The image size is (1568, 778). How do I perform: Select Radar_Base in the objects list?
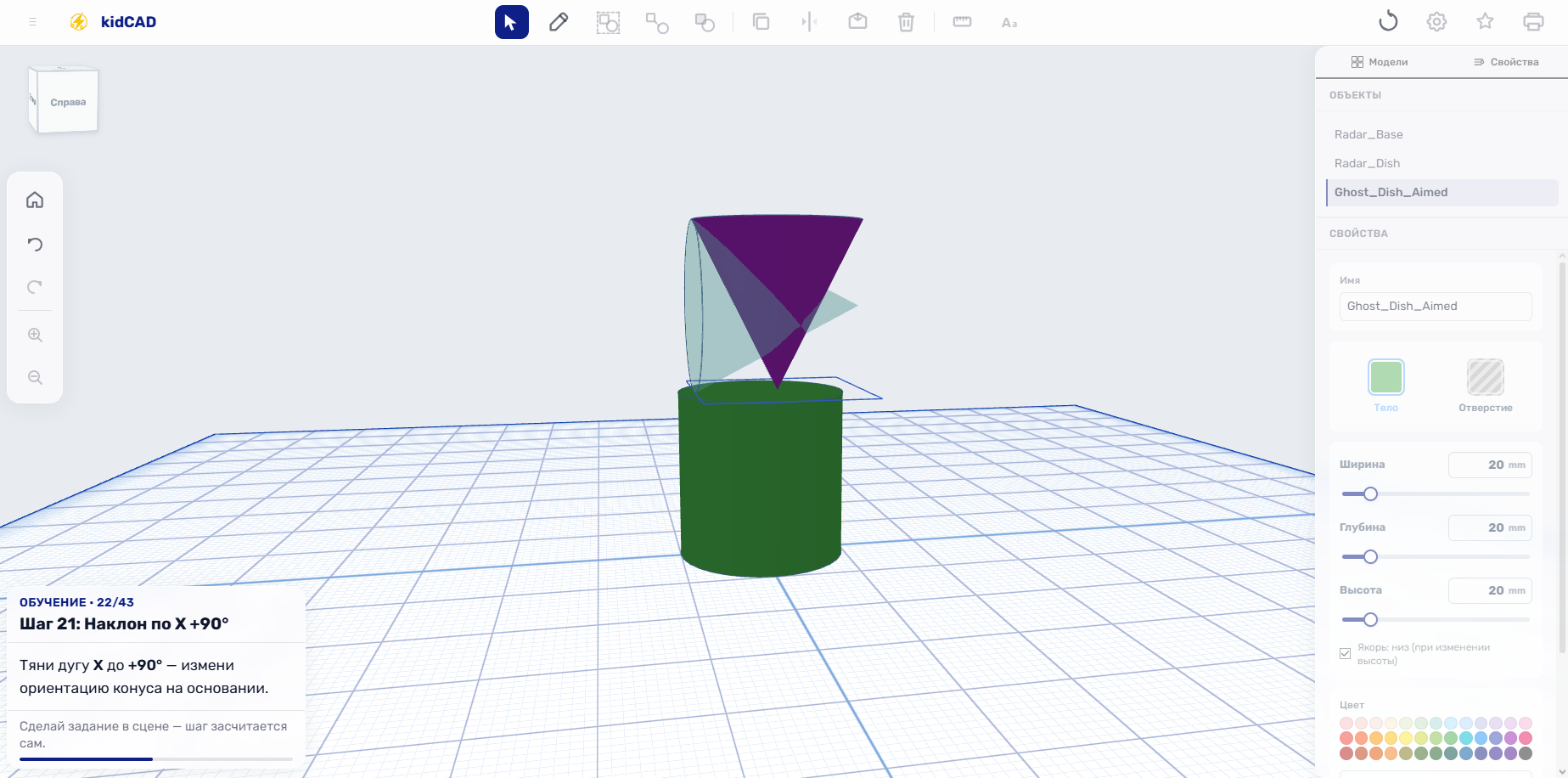coord(1442,134)
